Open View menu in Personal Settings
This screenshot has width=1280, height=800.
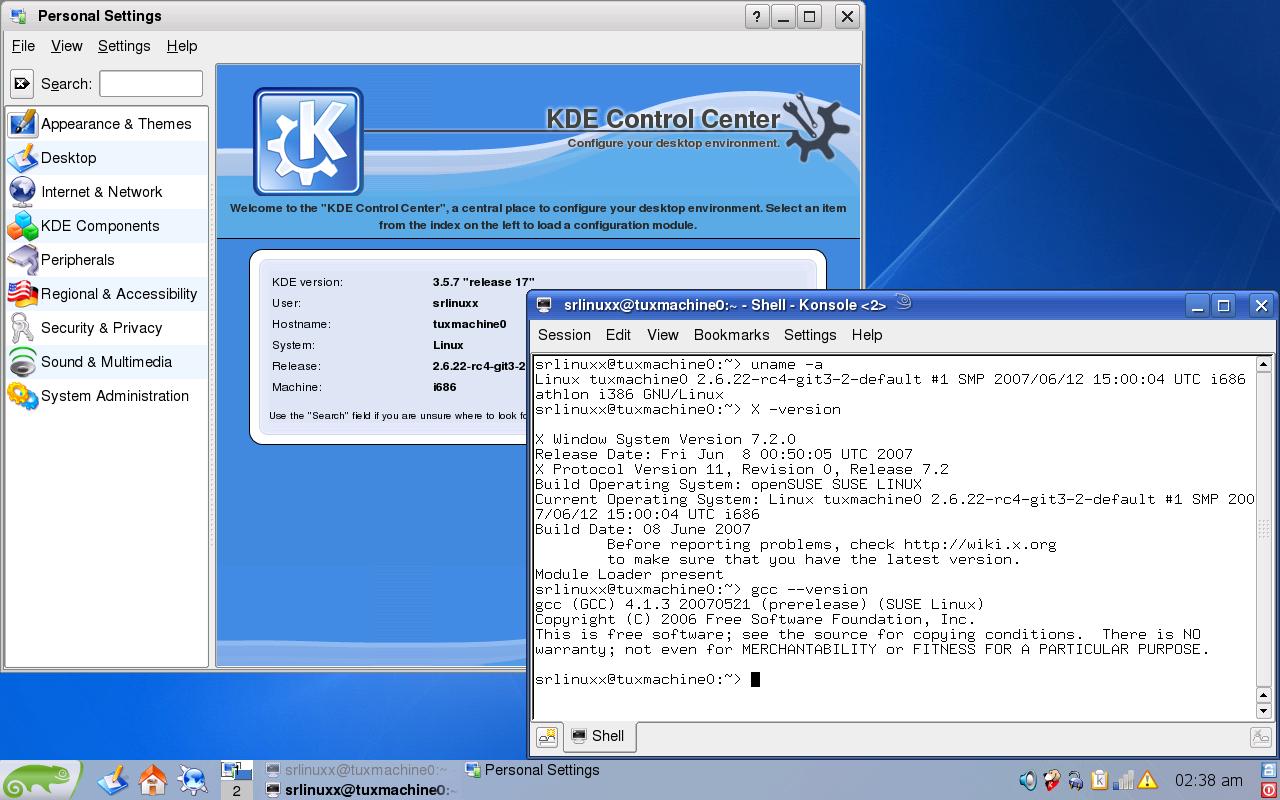[x=67, y=46]
